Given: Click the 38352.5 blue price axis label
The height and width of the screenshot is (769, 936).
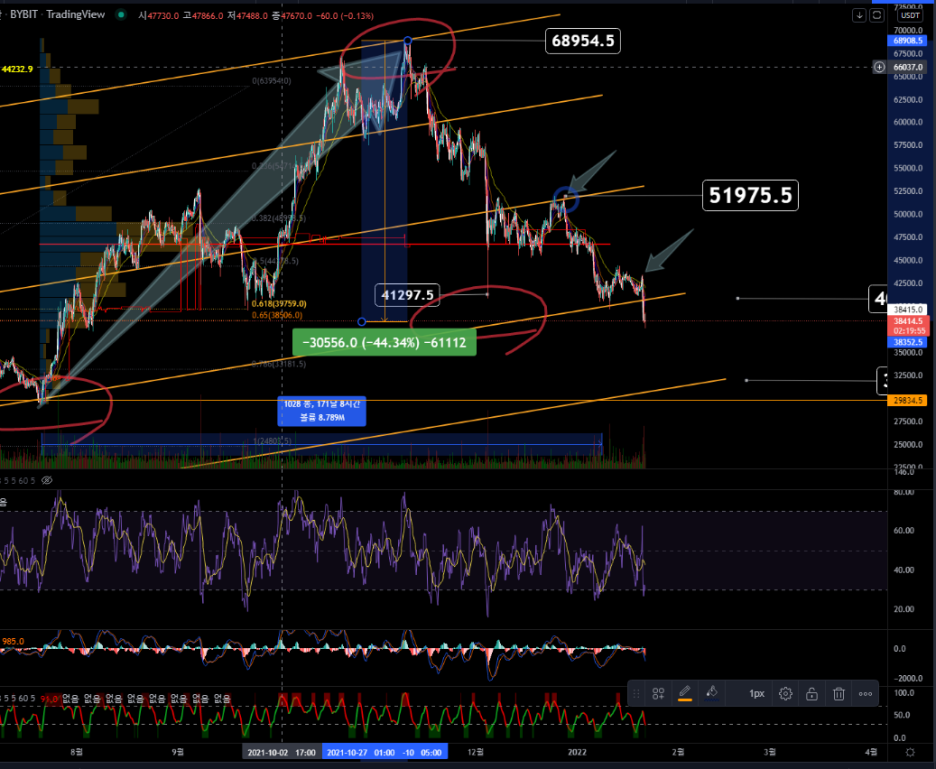Looking at the screenshot, I should pos(907,342).
